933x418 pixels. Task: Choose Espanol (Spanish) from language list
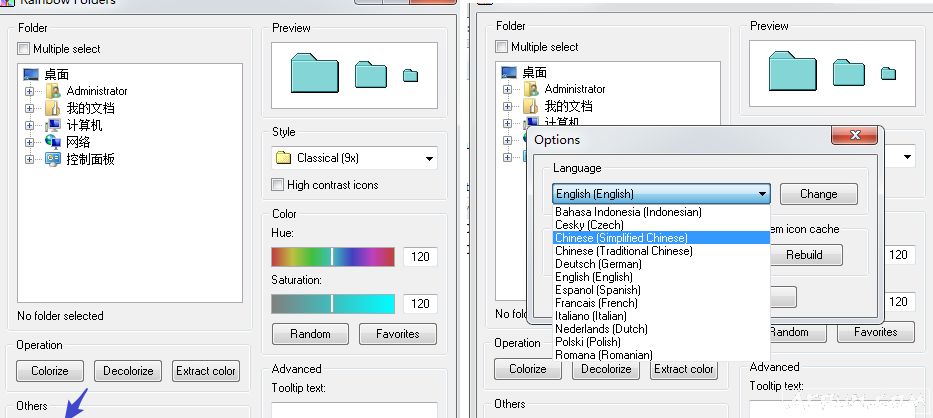coord(661,290)
